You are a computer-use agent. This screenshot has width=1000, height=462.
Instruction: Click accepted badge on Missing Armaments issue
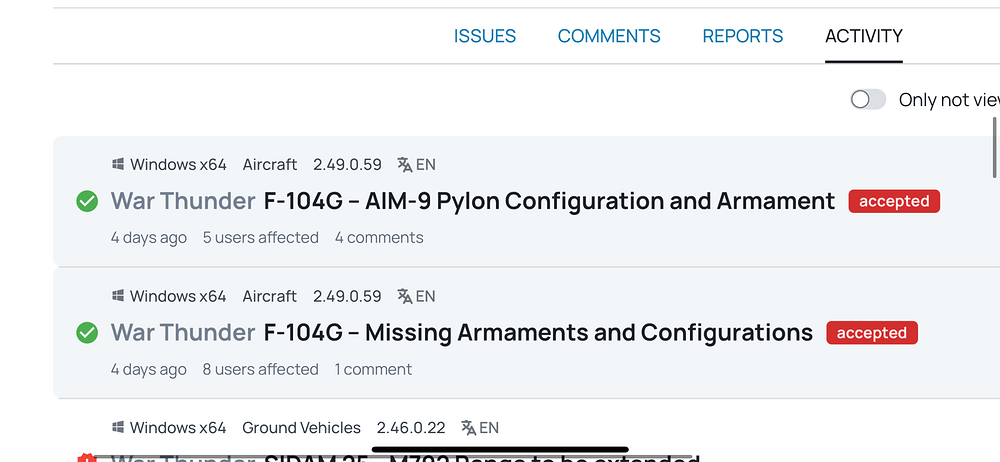[x=872, y=333]
